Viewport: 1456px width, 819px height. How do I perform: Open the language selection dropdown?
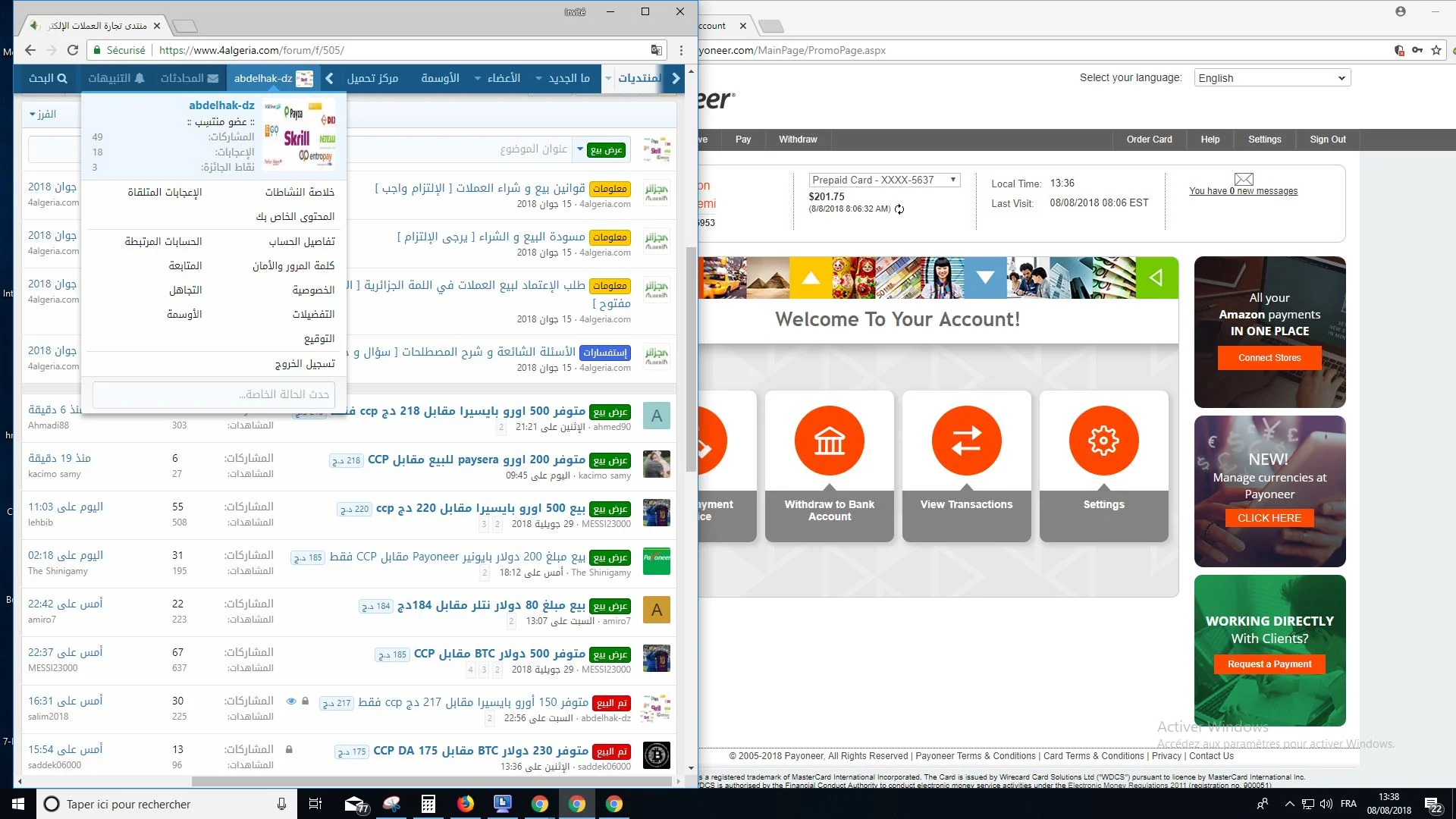(x=1272, y=78)
